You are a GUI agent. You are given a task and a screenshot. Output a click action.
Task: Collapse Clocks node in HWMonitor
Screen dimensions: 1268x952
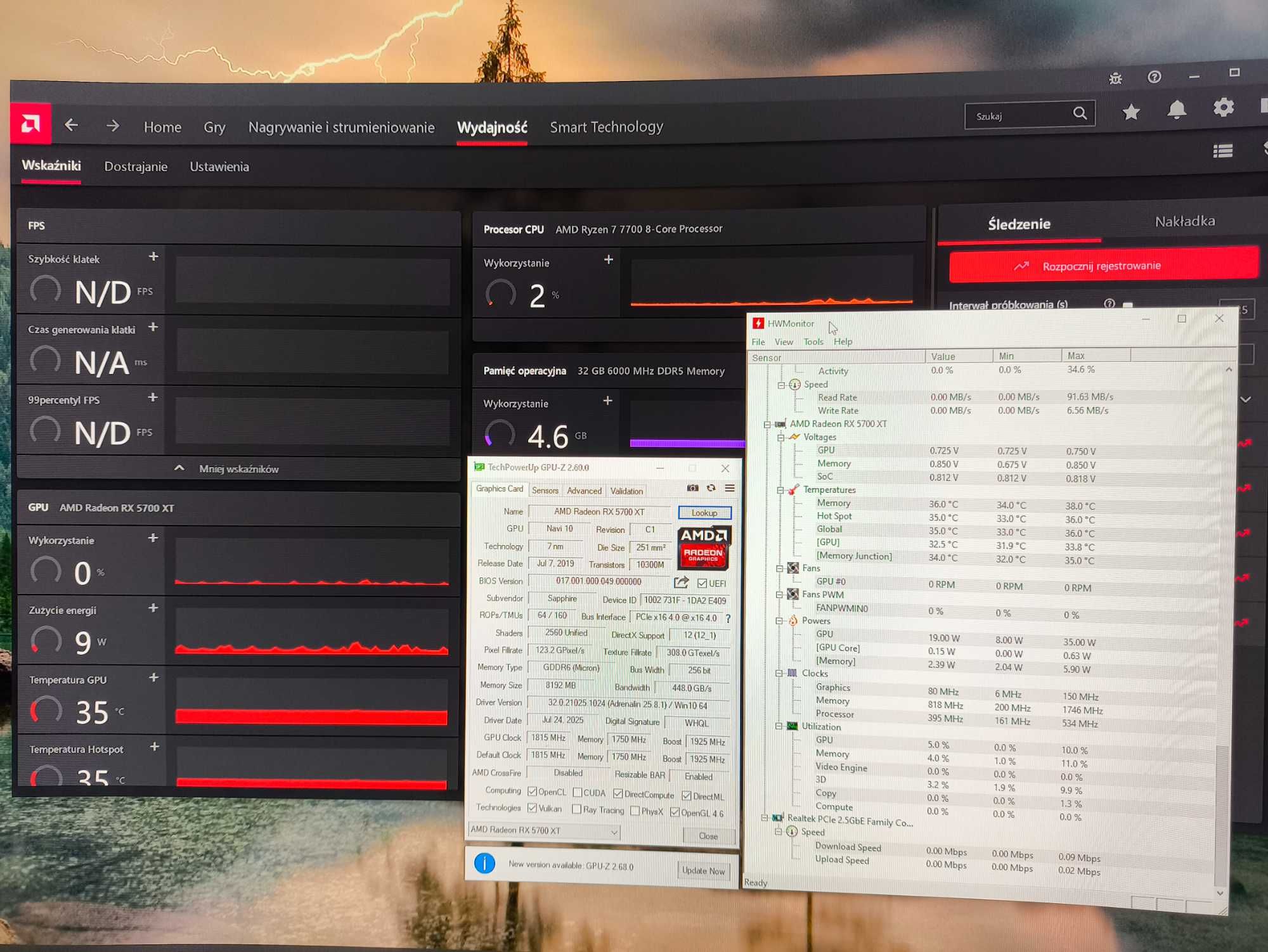point(779,674)
